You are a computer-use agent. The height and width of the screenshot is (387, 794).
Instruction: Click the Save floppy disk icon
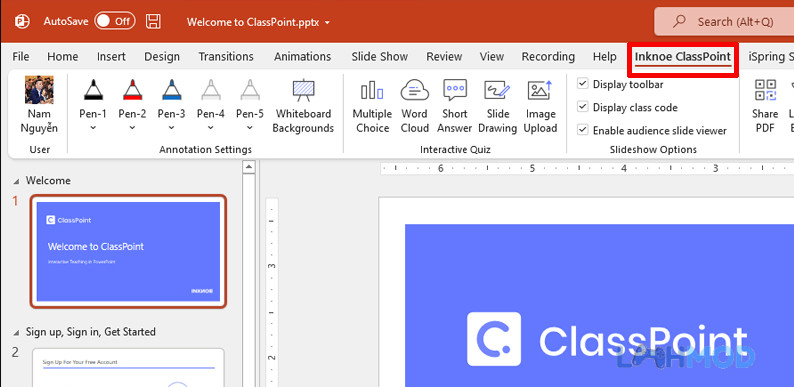(x=153, y=21)
